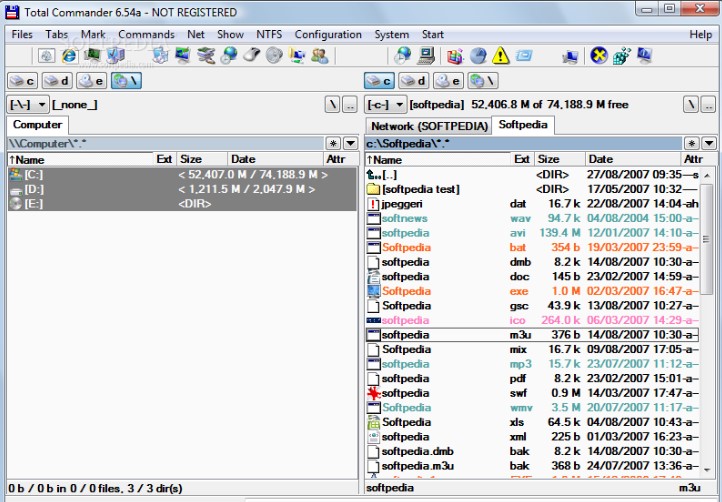Select the [E:] drive entry in left panel
722x502 pixels.
point(182,204)
